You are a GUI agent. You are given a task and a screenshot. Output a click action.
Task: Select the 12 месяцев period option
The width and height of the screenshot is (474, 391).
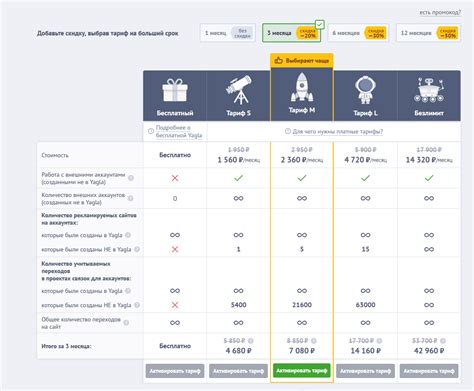428,33
